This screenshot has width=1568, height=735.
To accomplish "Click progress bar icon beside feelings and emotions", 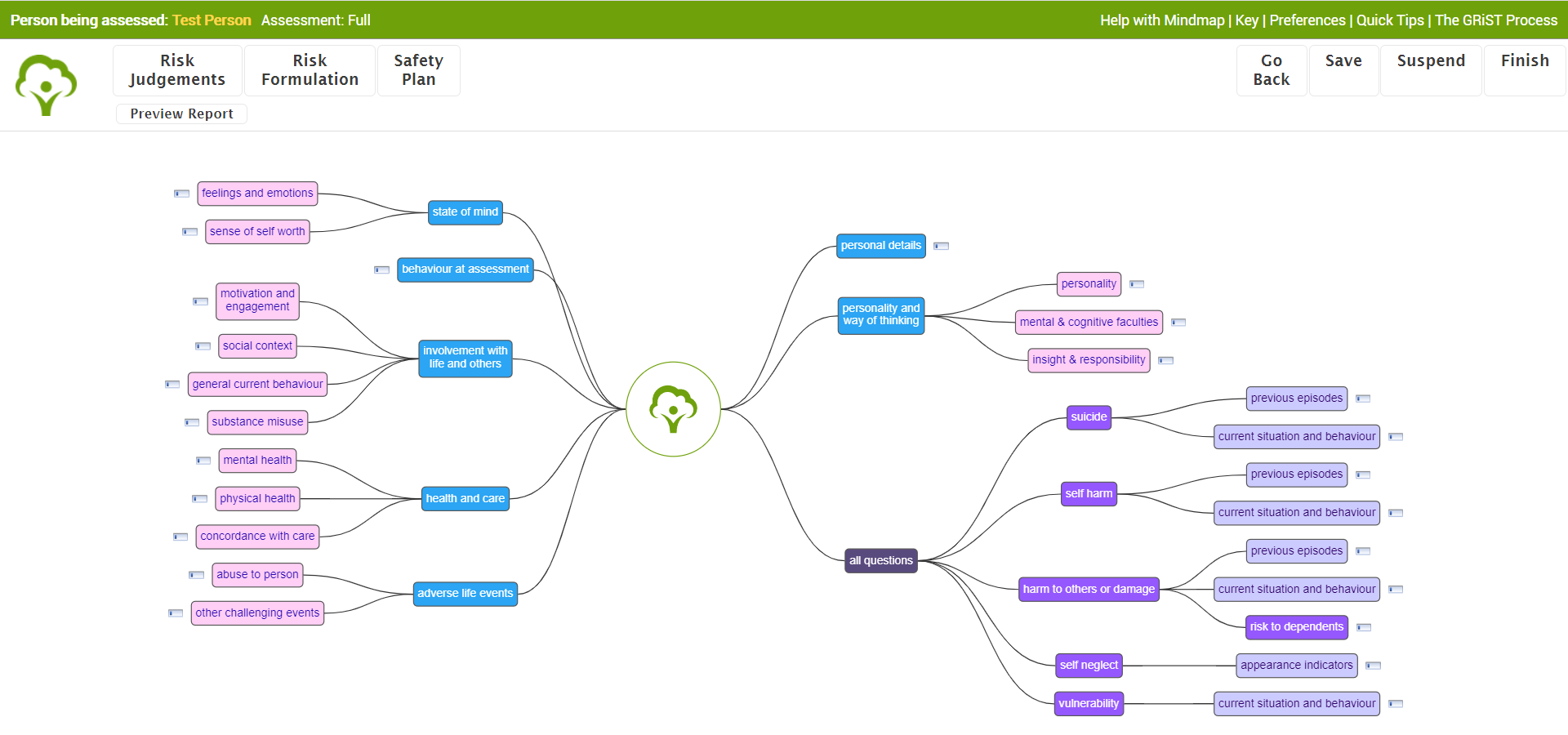I will (181, 194).
